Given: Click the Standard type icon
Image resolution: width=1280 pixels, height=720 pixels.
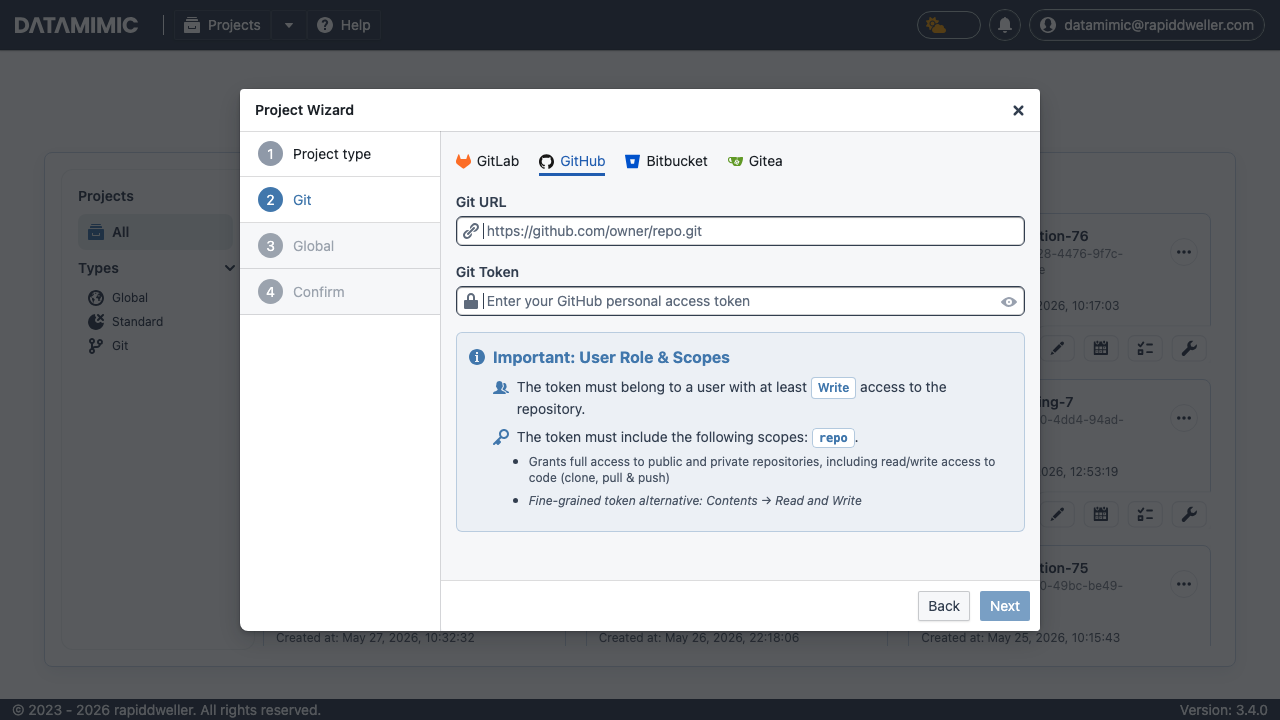Looking at the screenshot, I should (x=96, y=322).
